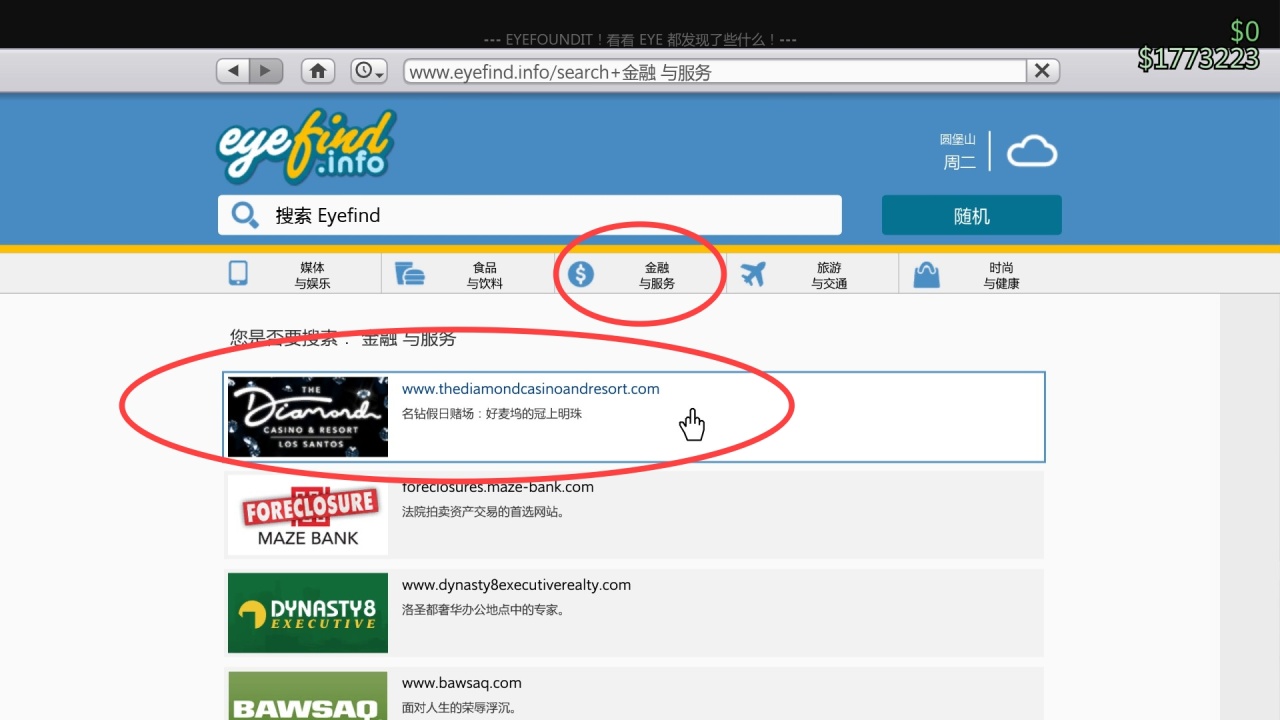
Task: Open foreclosures.maze-bank.com link
Action: [x=498, y=487]
